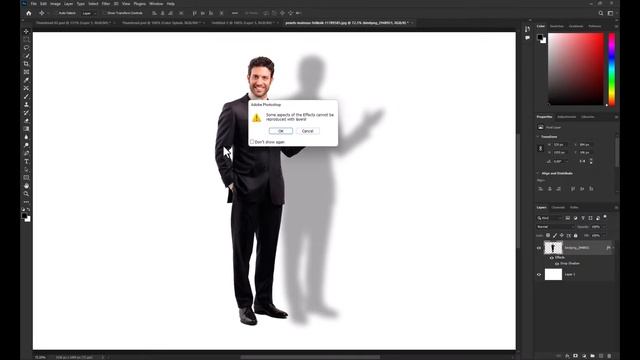Select the Clone Stamp tool
Image resolution: width=640 pixels, height=360 pixels.
click(x=27, y=105)
